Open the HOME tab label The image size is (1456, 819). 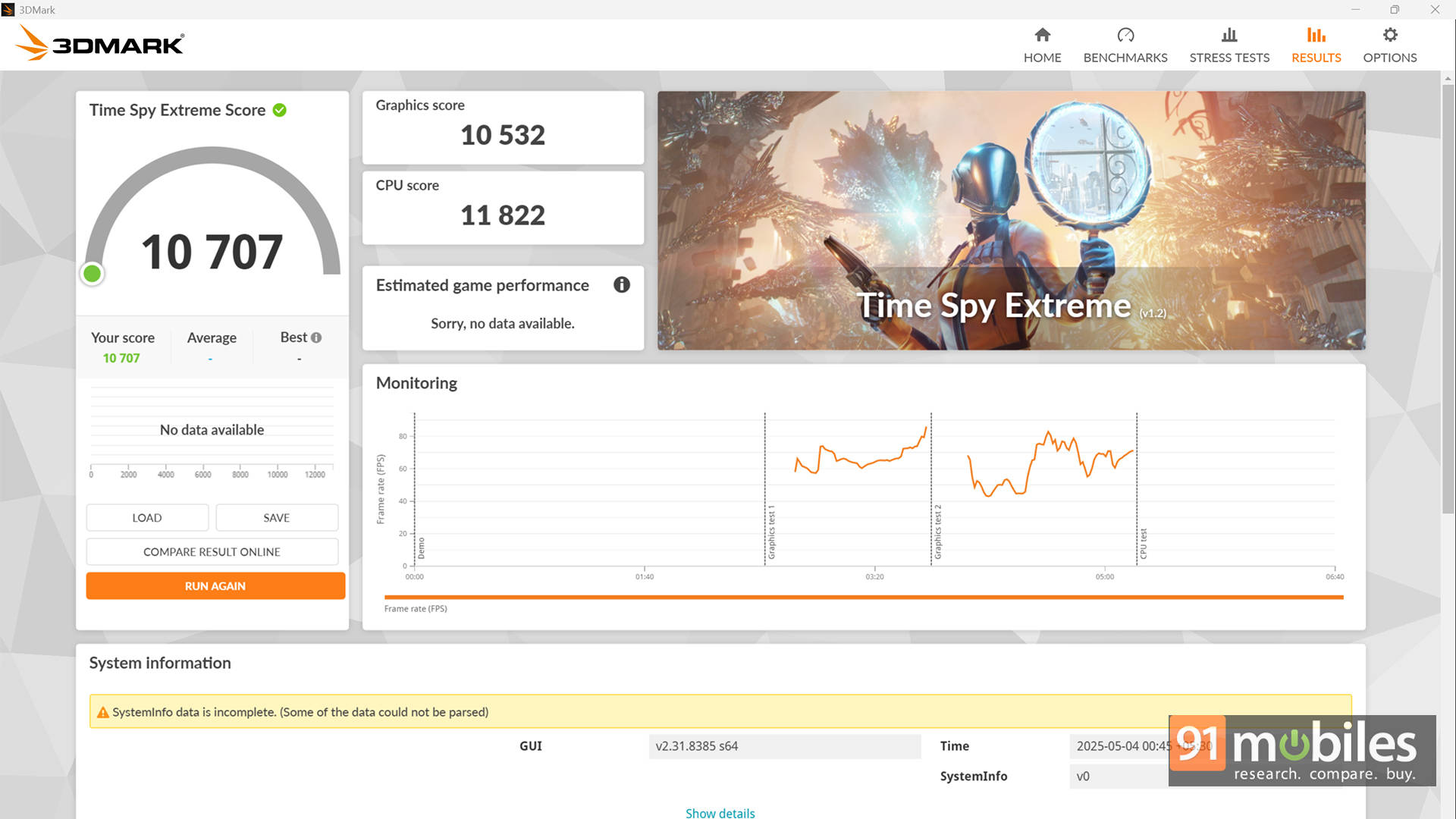(1042, 58)
